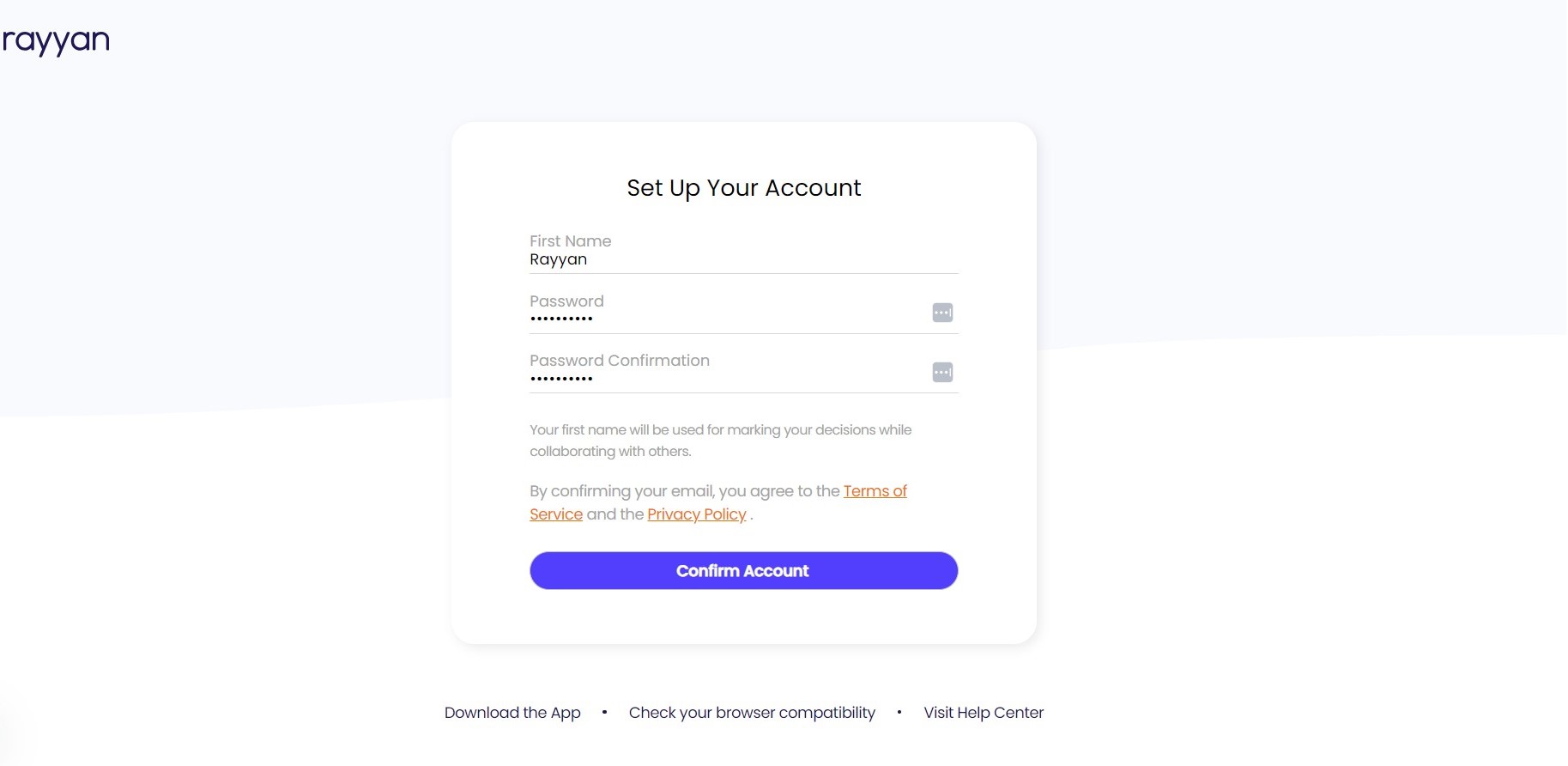This screenshot has height=766, width=1568.
Task: Click the dotted password value in Password
Action: [561, 317]
